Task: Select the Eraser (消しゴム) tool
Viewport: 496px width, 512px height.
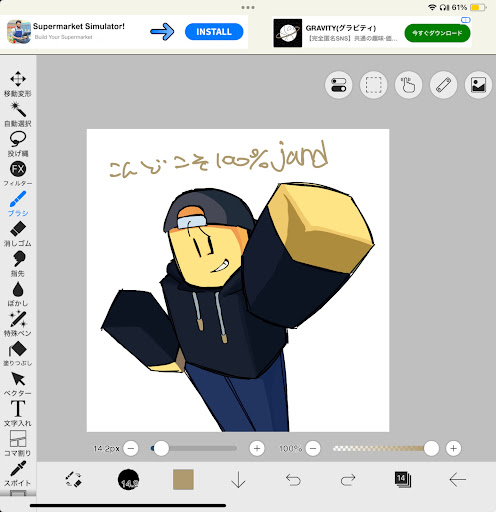Action: [x=18, y=234]
